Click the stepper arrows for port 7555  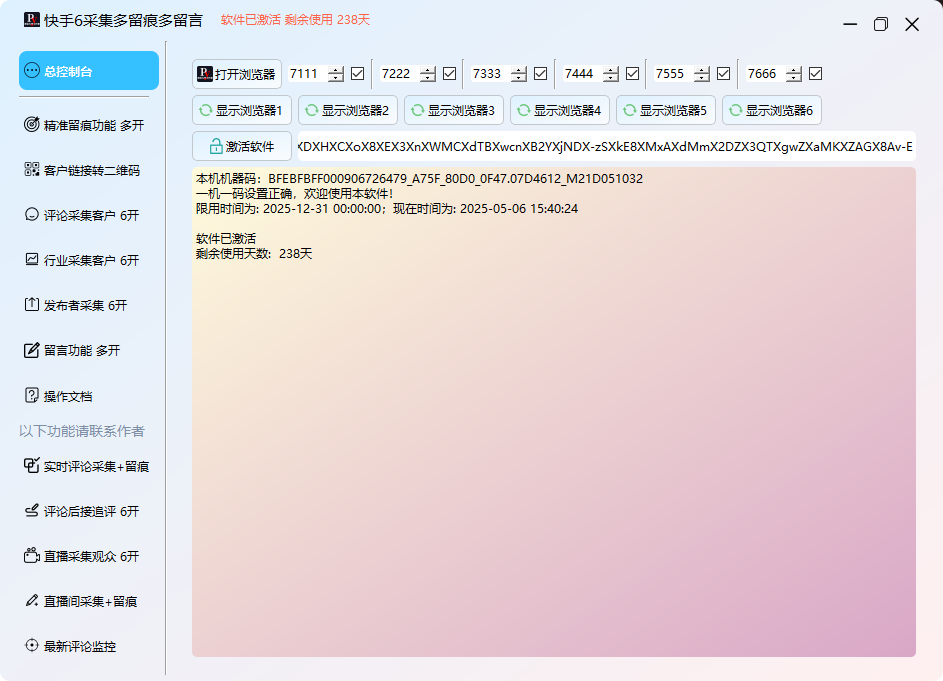702,74
